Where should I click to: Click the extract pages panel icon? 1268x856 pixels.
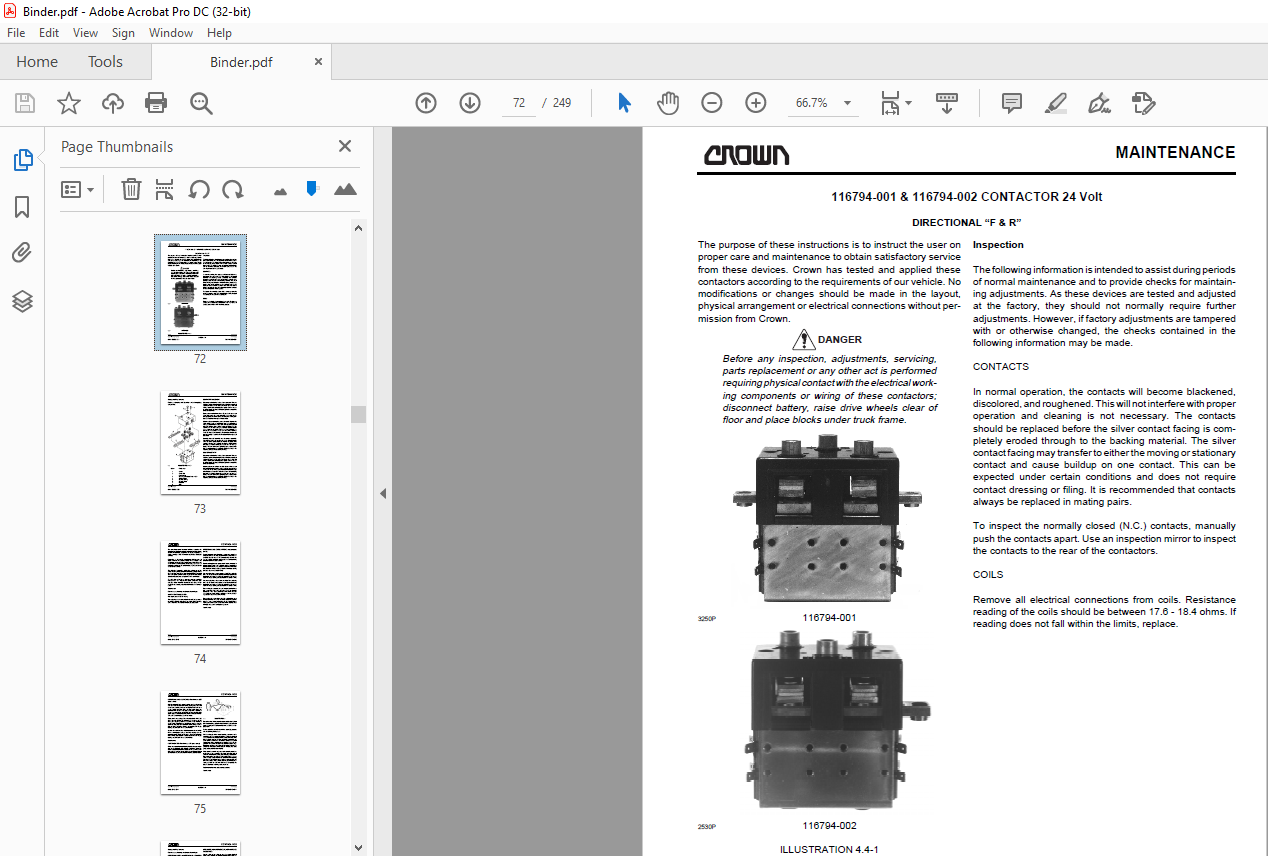[x=165, y=189]
